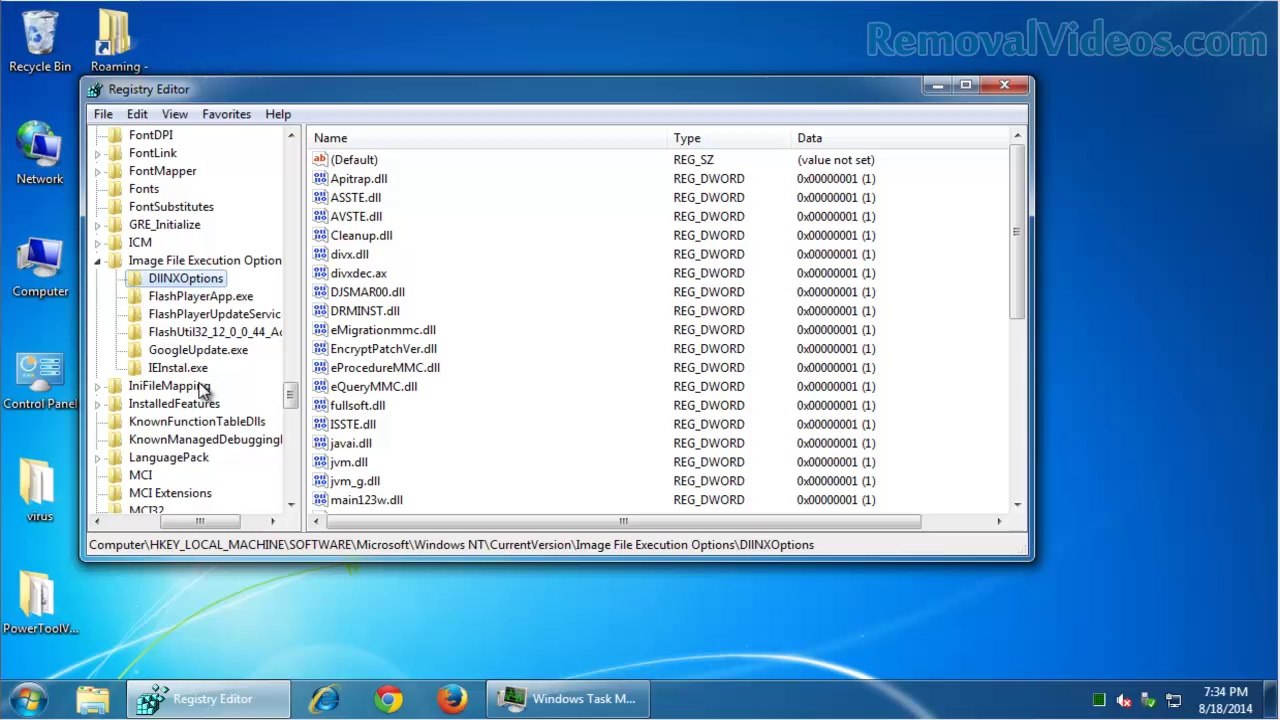1280x720 pixels.
Task: Sort values by the Name column header
Action: point(488,138)
